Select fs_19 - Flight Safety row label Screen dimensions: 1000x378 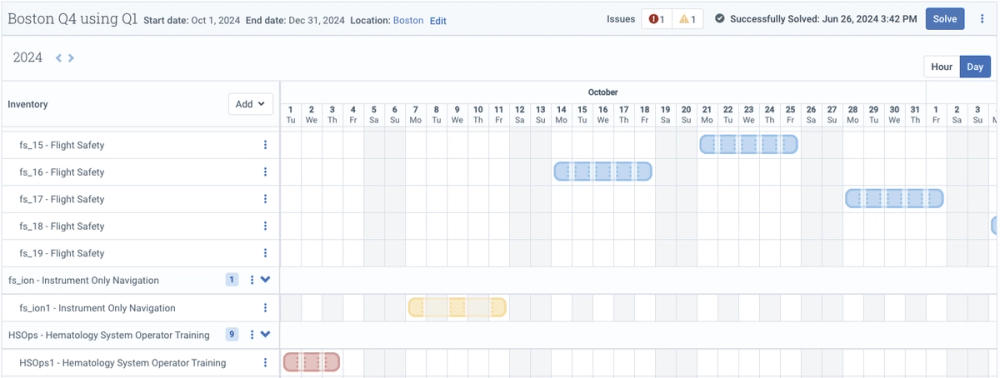[62, 253]
